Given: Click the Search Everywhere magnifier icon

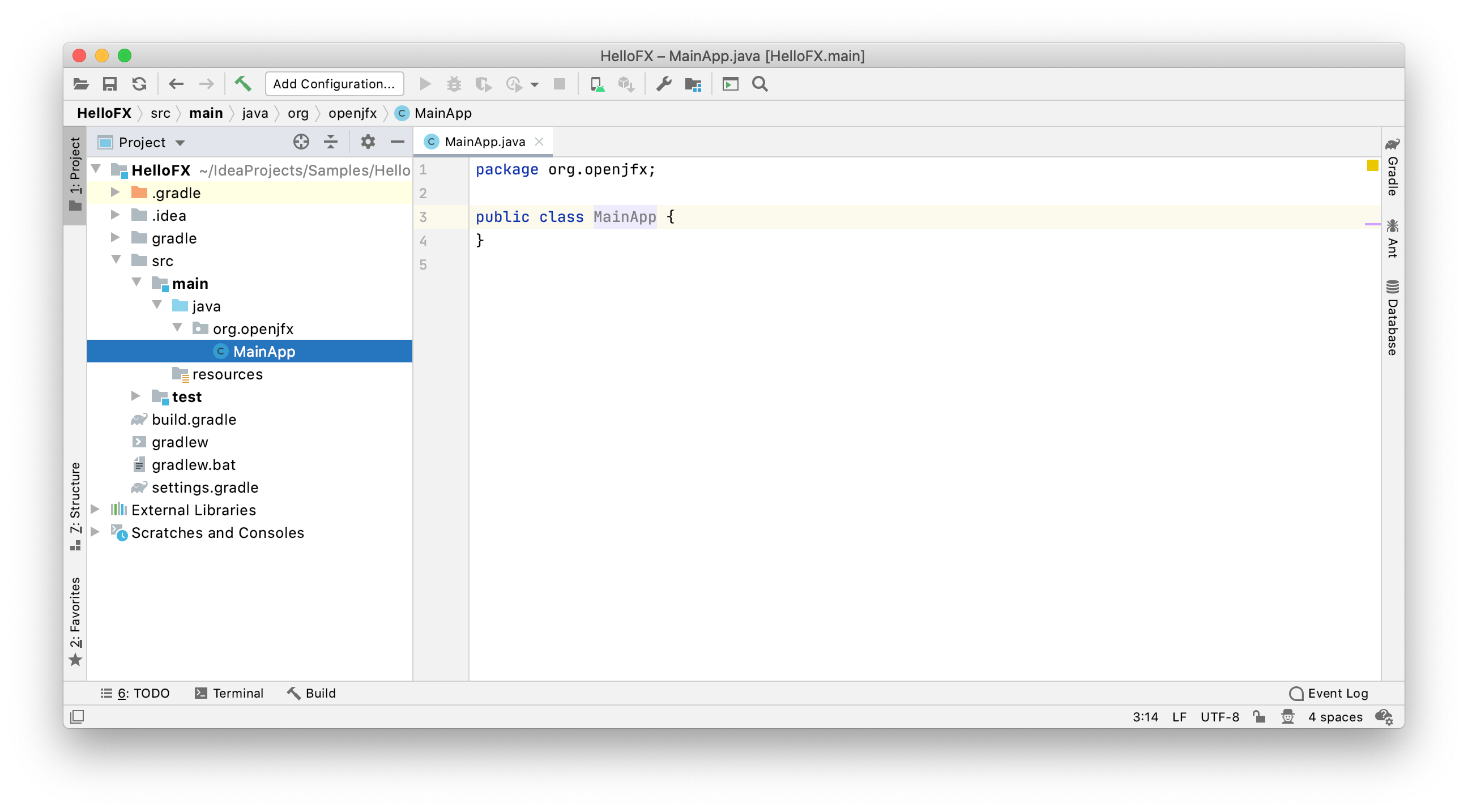Looking at the screenshot, I should coord(759,84).
